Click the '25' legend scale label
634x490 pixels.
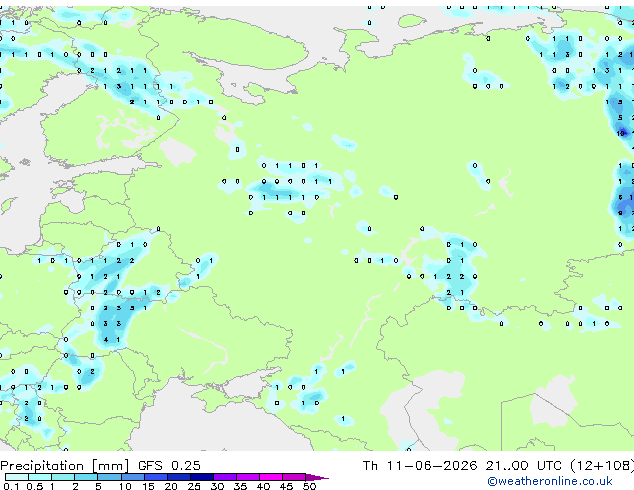[194, 486]
